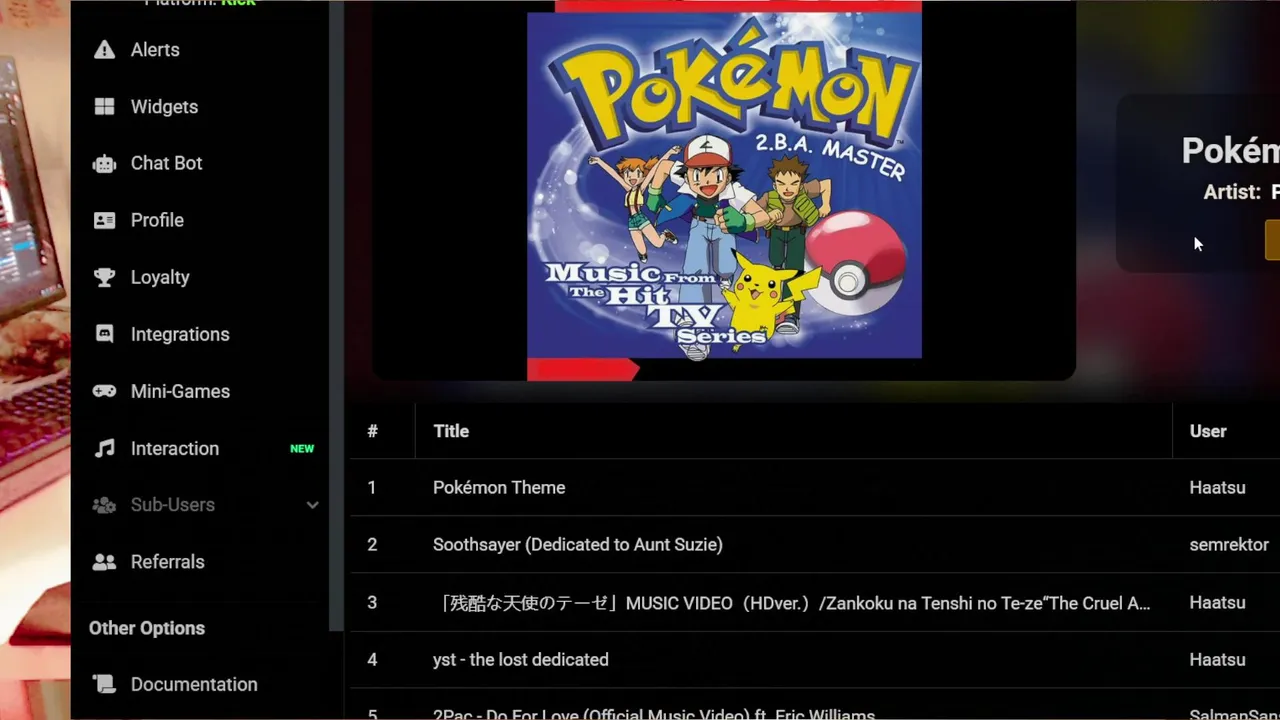
Task: Select yst - the lost dedicated row
Action: click(x=815, y=660)
